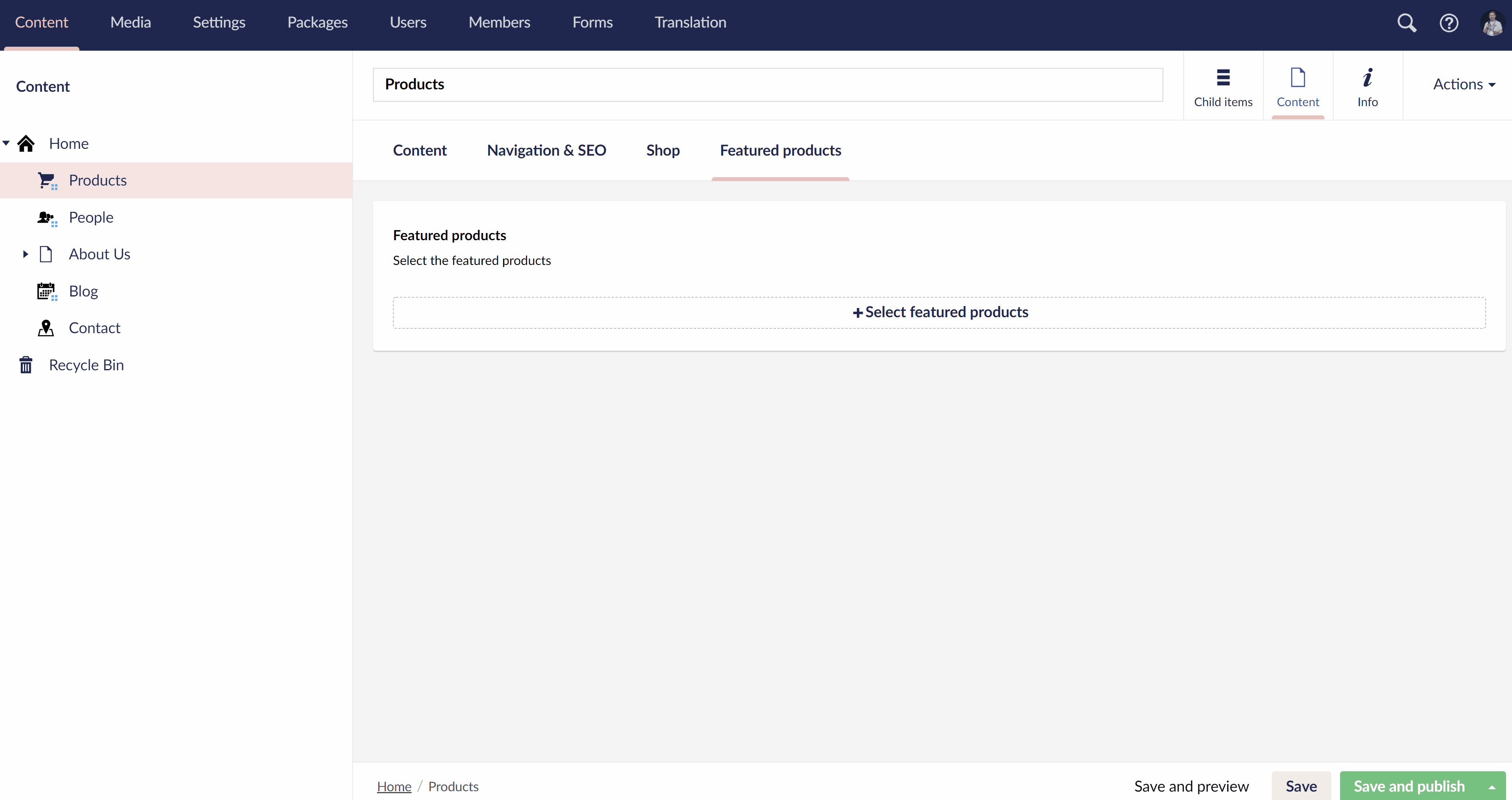Go to the Packages section
Viewport: 1512px width, 800px height.
pos(317,22)
